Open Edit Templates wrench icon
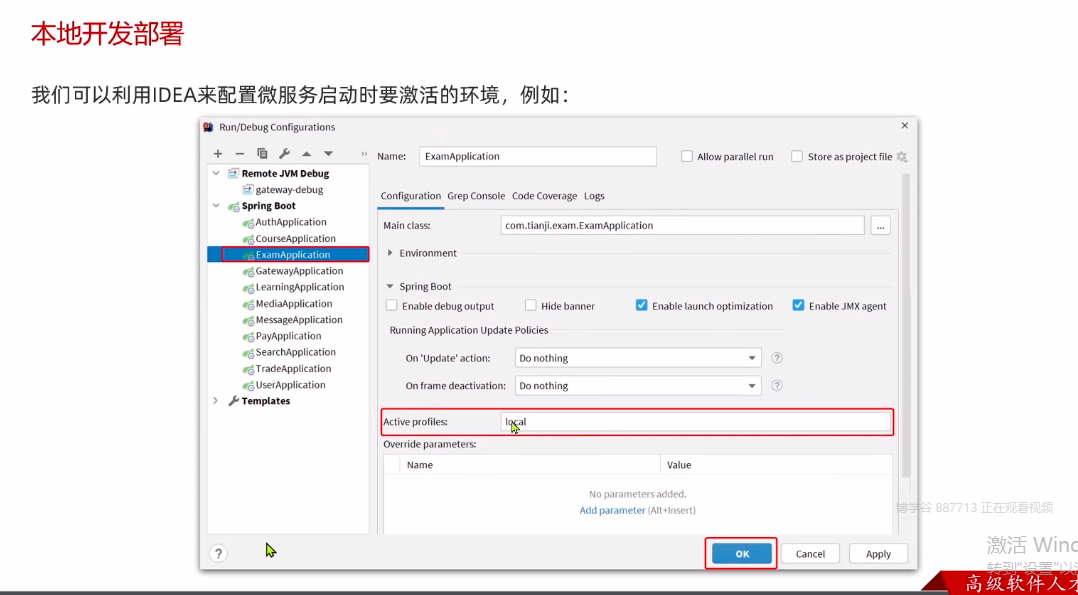The height and width of the screenshot is (595, 1078). click(x=285, y=154)
